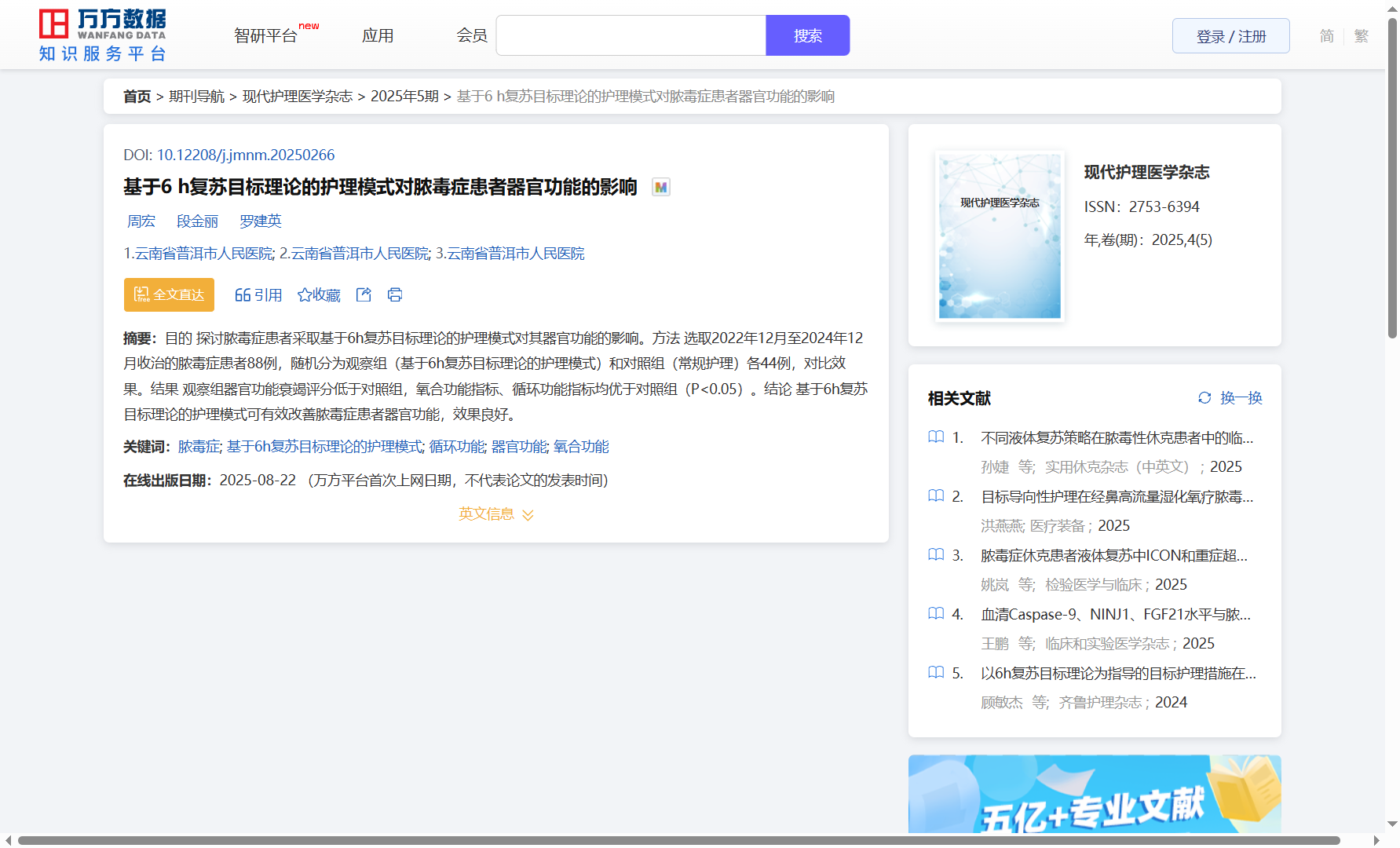Viewport: 1400px width, 848px height.
Task: Open the 登录 / 注册 login button
Action: pyautogui.click(x=1230, y=36)
